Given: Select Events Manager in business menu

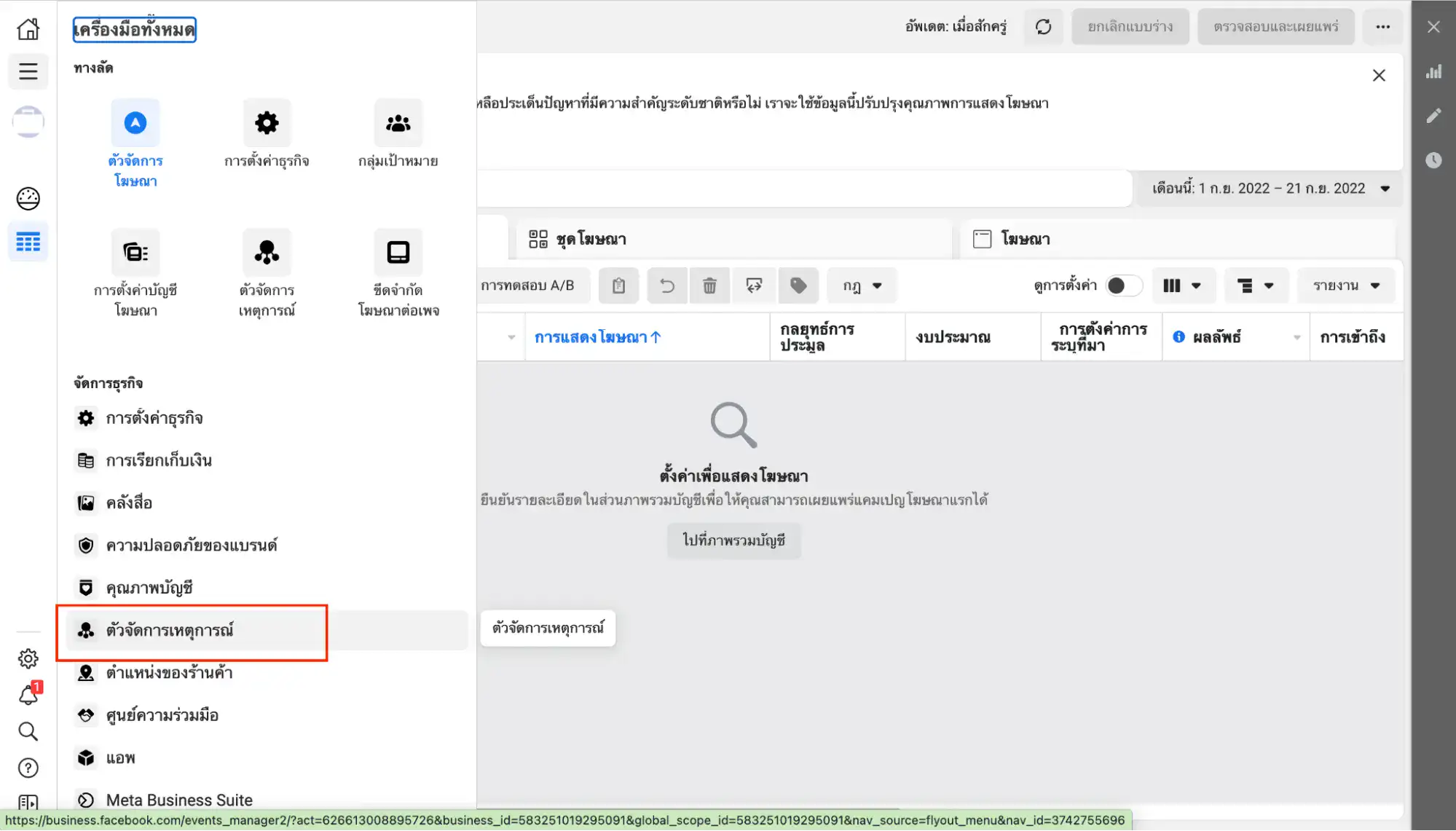Looking at the screenshot, I should coord(169,630).
